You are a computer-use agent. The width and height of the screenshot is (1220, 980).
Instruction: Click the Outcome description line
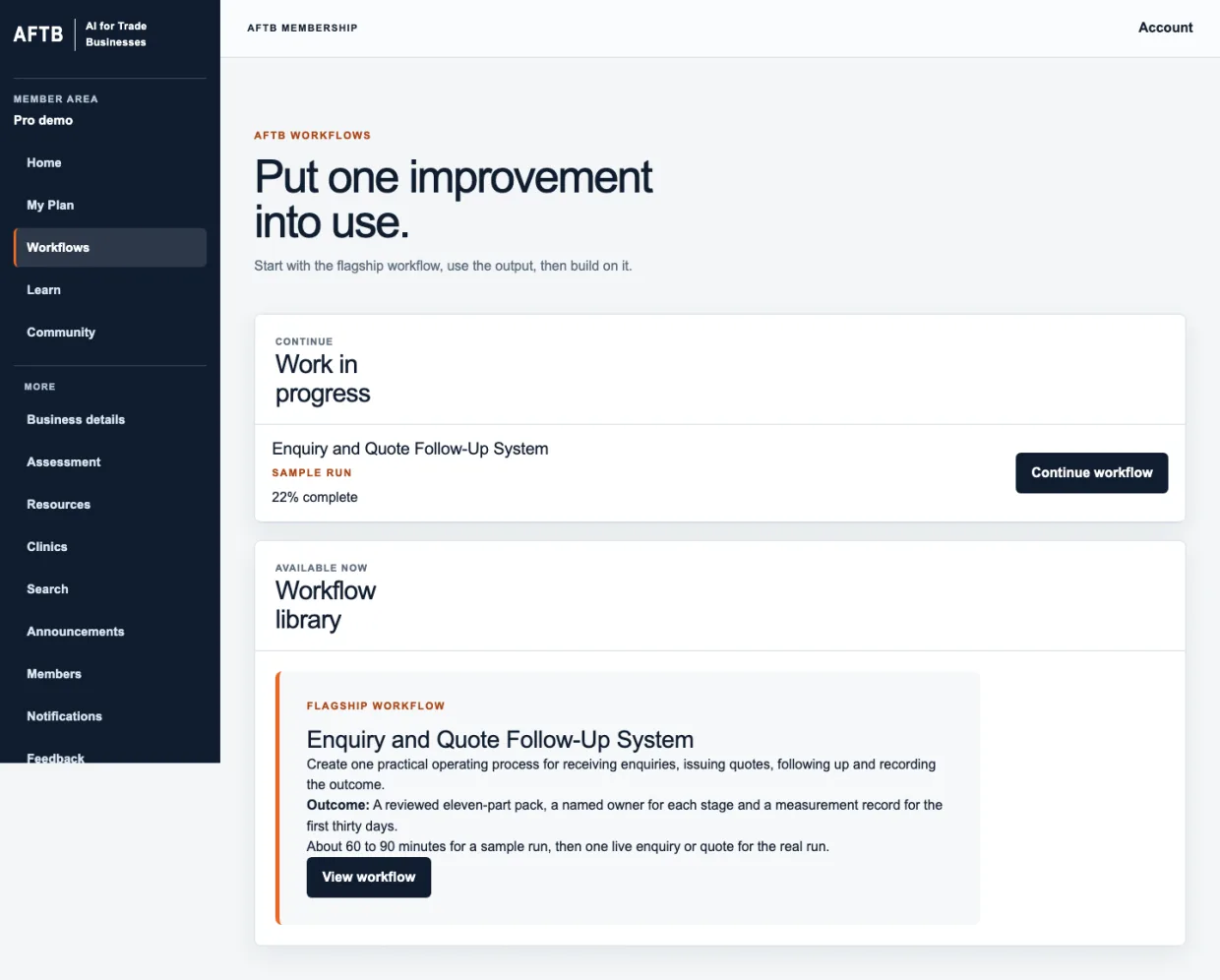(625, 816)
